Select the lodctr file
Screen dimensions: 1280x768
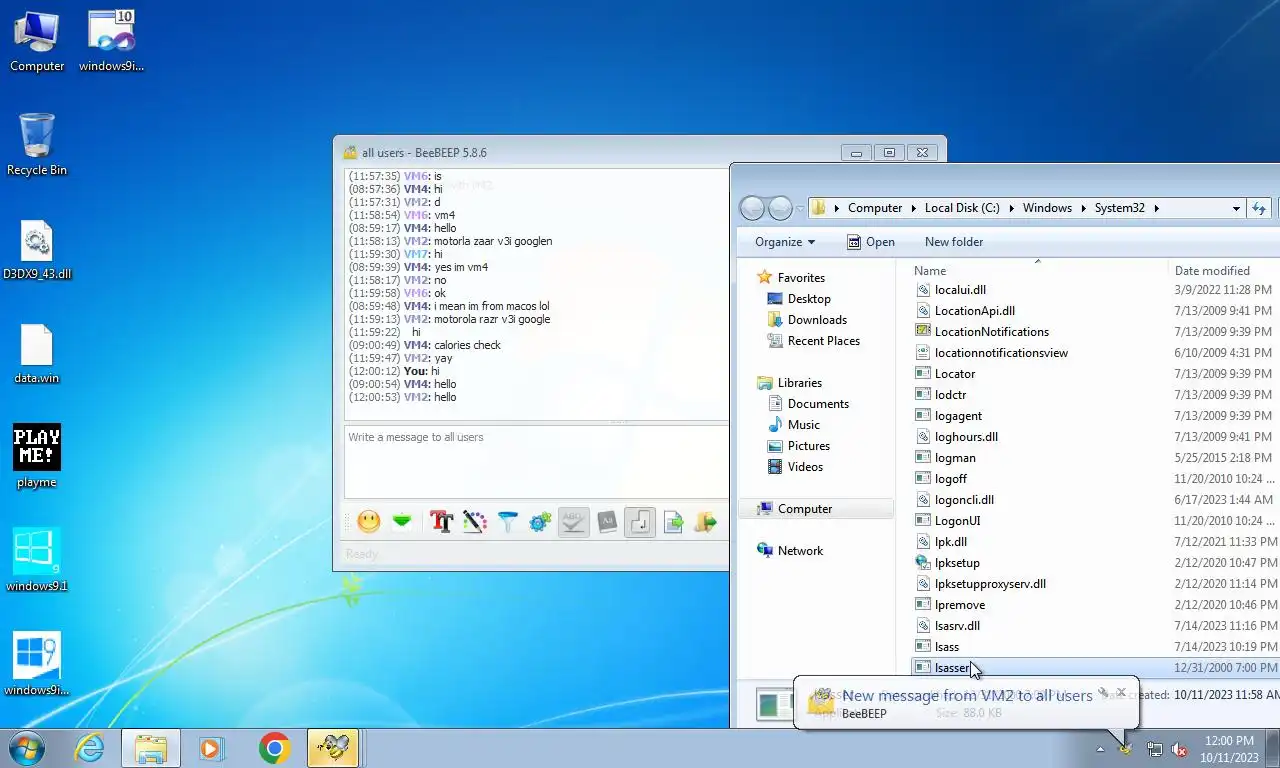[x=950, y=395]
